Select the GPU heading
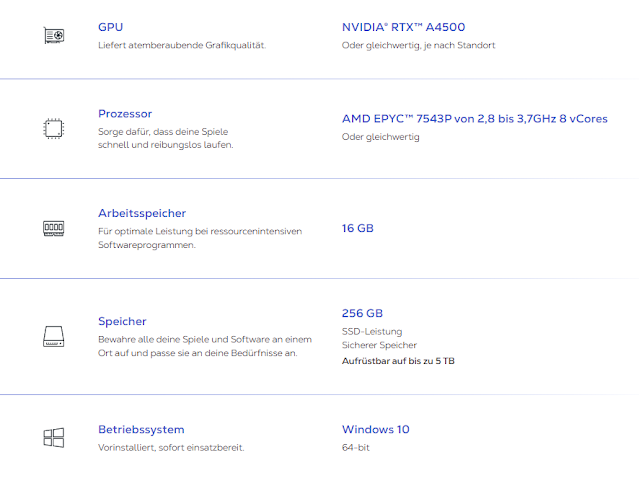 [110, 27]
